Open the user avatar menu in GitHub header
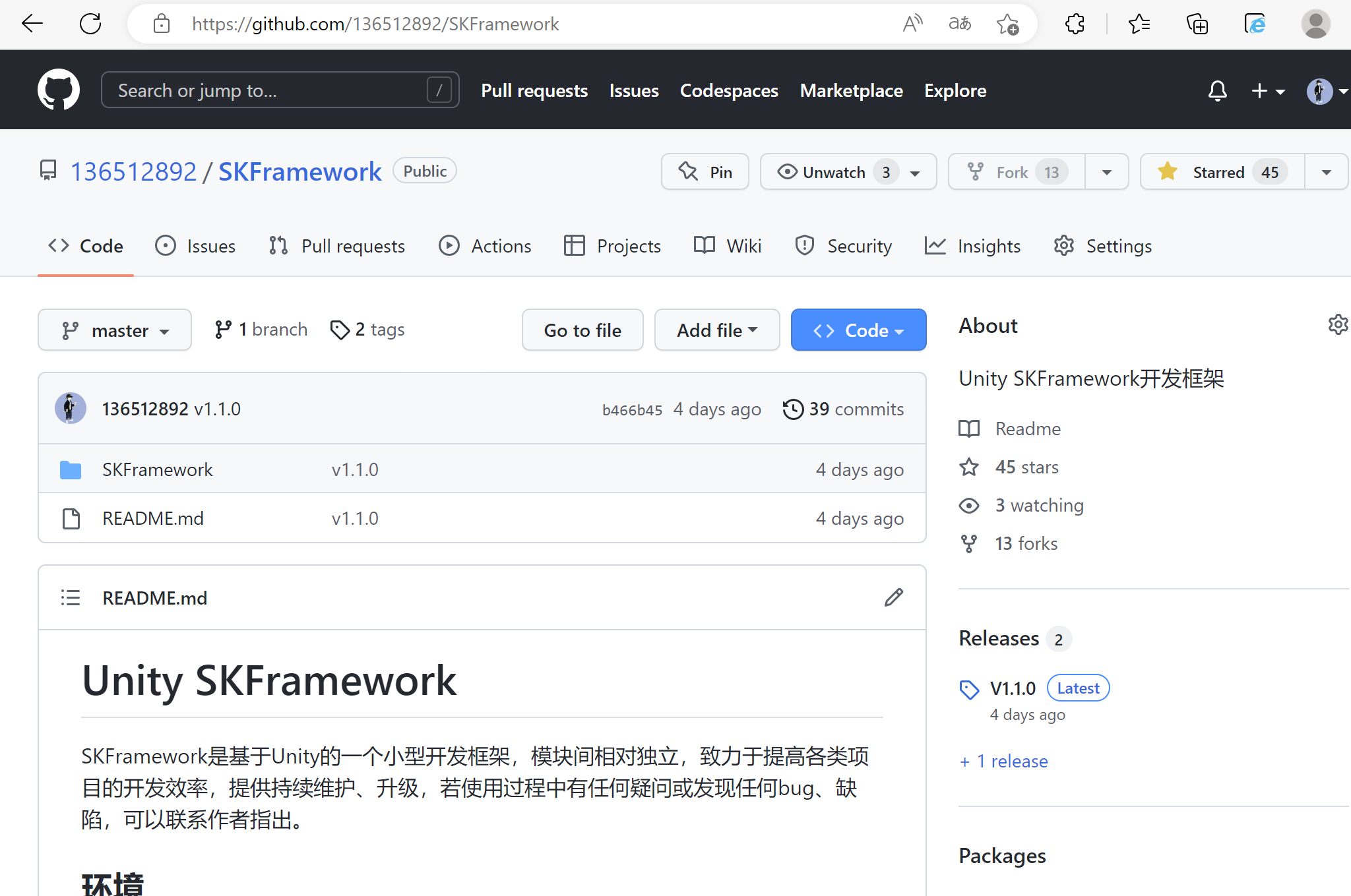Viewport: 1351px width, 896px height. pos(1327,91)
